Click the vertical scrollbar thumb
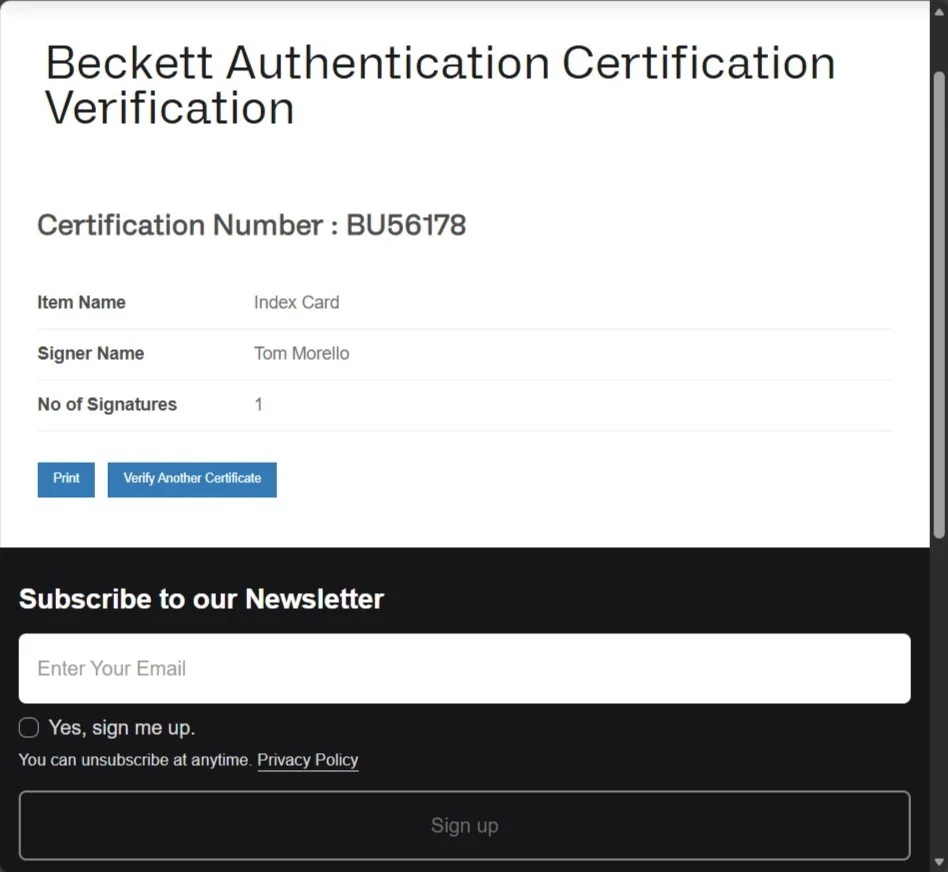Image resolution: width=948 pixels, height=872 pixels. pos(939,304)
